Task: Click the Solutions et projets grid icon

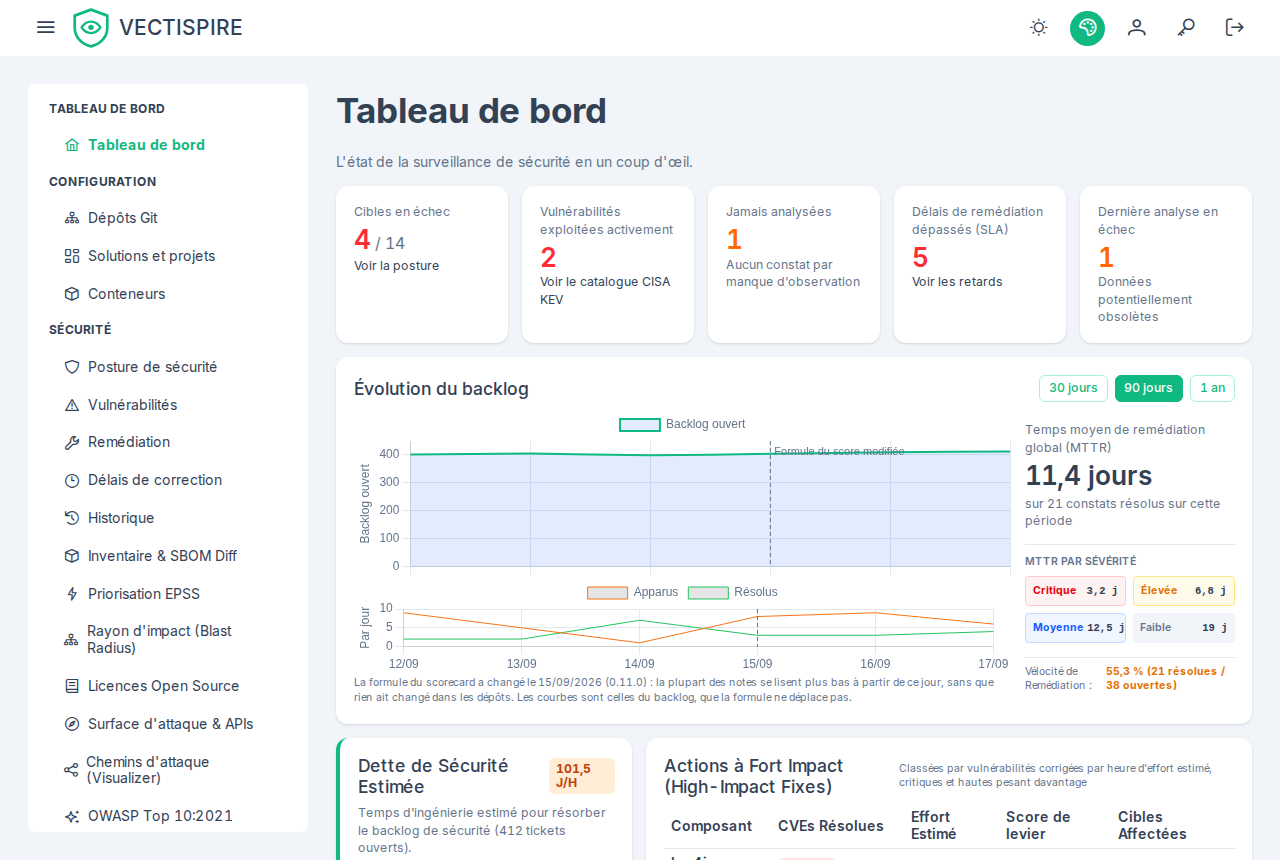Action: tap(72, 256)
